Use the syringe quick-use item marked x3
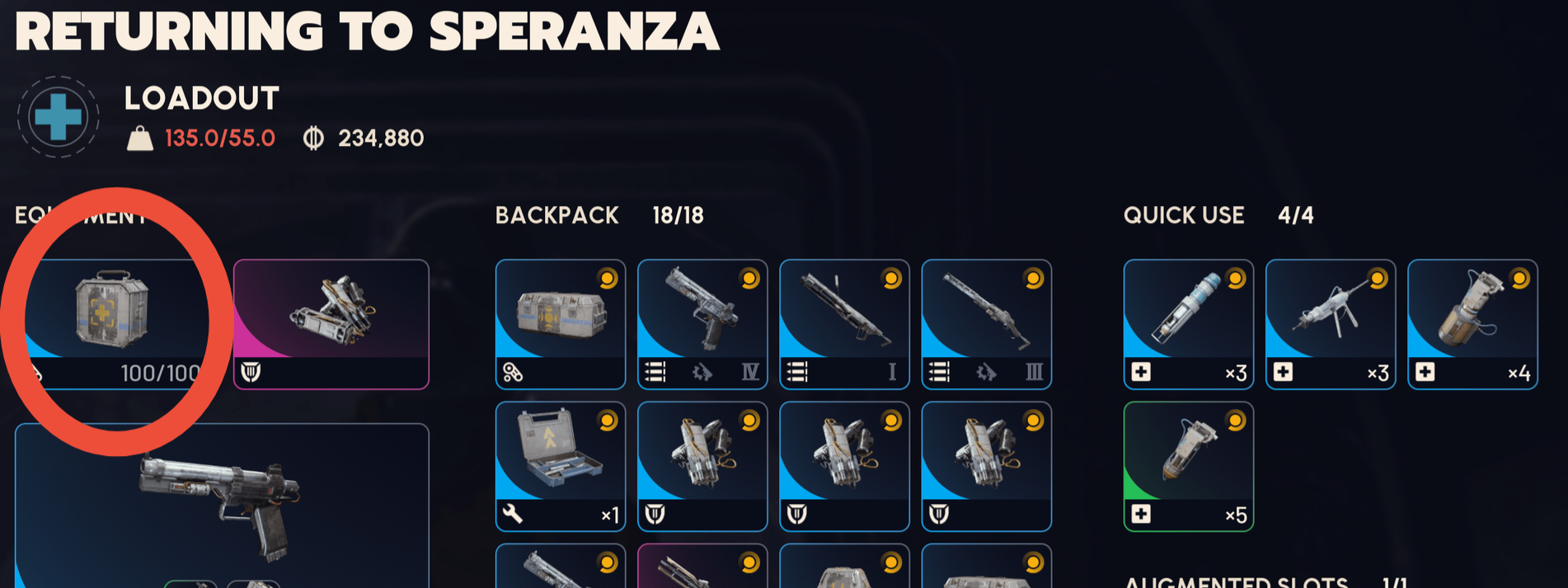Screen dimensions: 1568x588 coord(1189,324)
